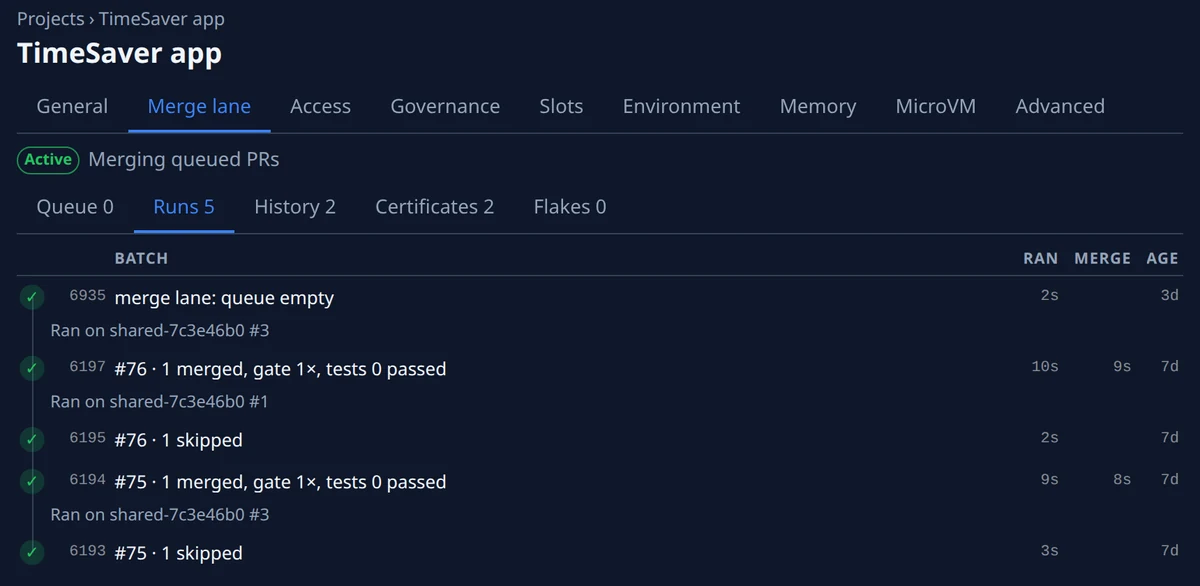Screen dimensions: 1200x586
Task: Click run number 6197
Action: click(87, 367)
